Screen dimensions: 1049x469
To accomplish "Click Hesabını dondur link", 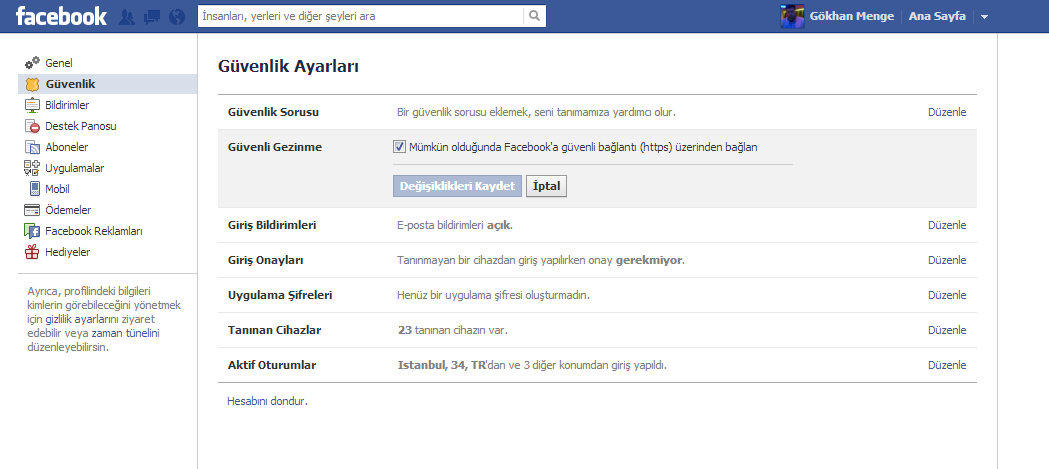I will click(266, 401).
